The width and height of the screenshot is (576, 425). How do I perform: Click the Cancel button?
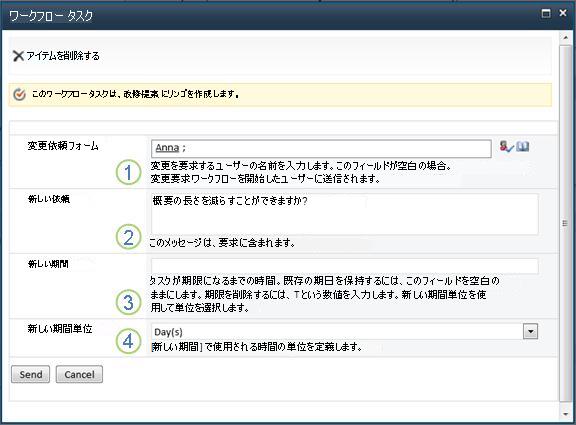click(79, 375)
